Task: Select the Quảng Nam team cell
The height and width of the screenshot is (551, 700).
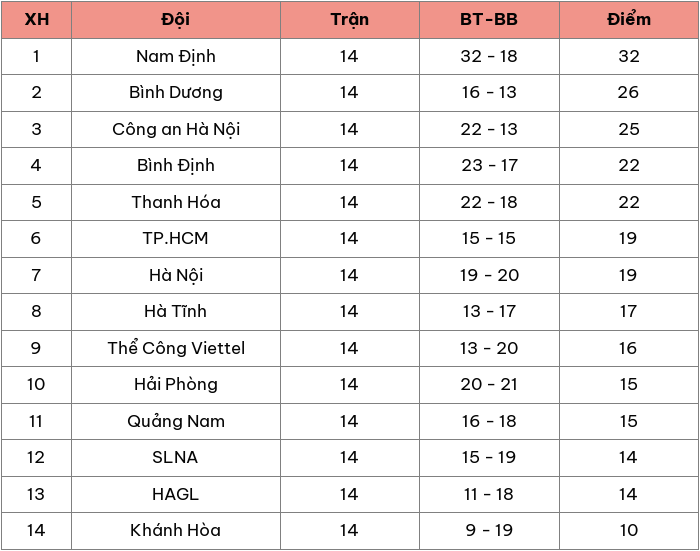Action: 176,421
